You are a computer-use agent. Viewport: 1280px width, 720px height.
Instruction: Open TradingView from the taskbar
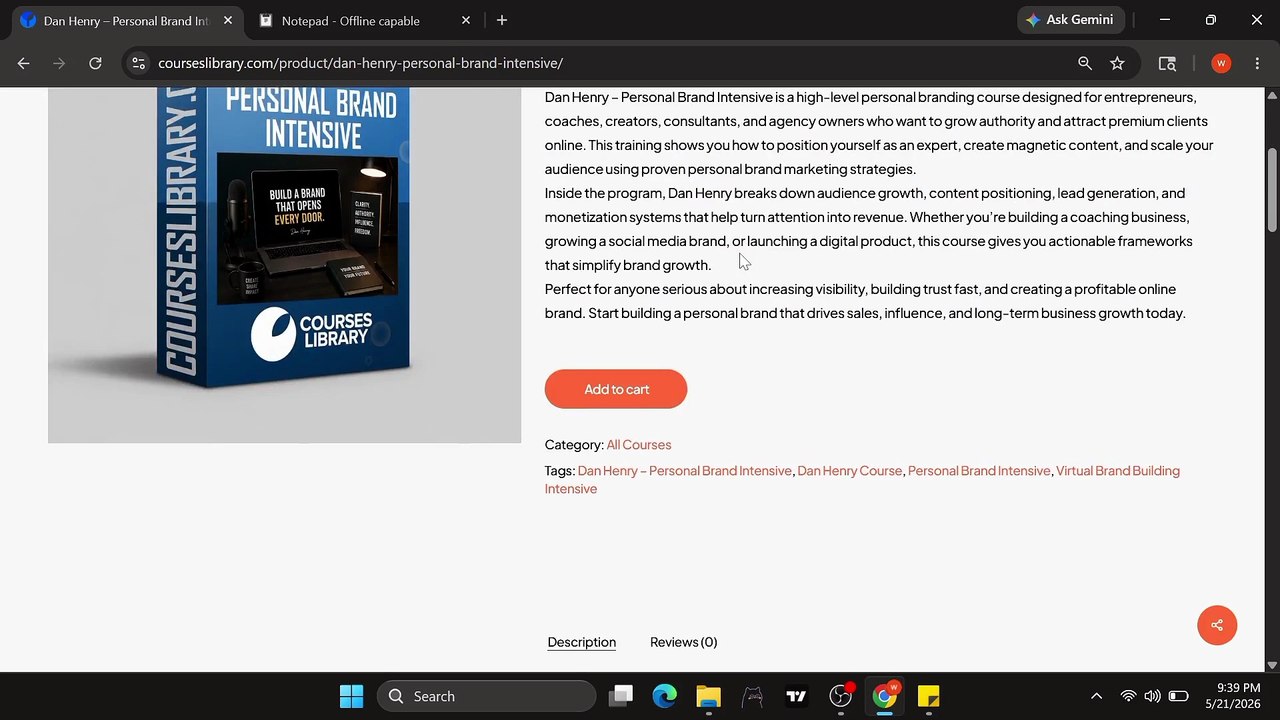(x=797, y=696)
